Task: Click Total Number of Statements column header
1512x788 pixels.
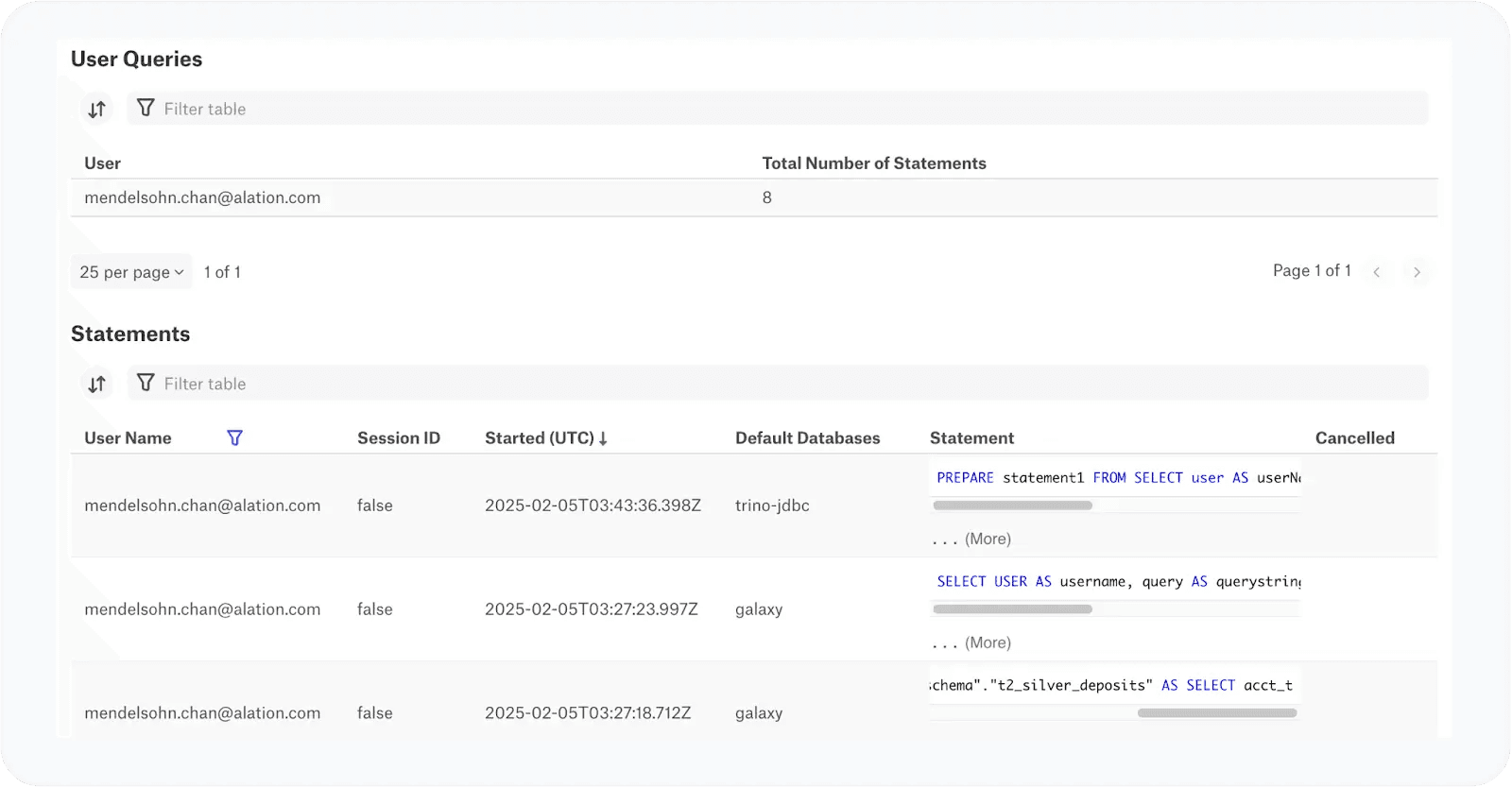Action: click(x=874, y=163)
